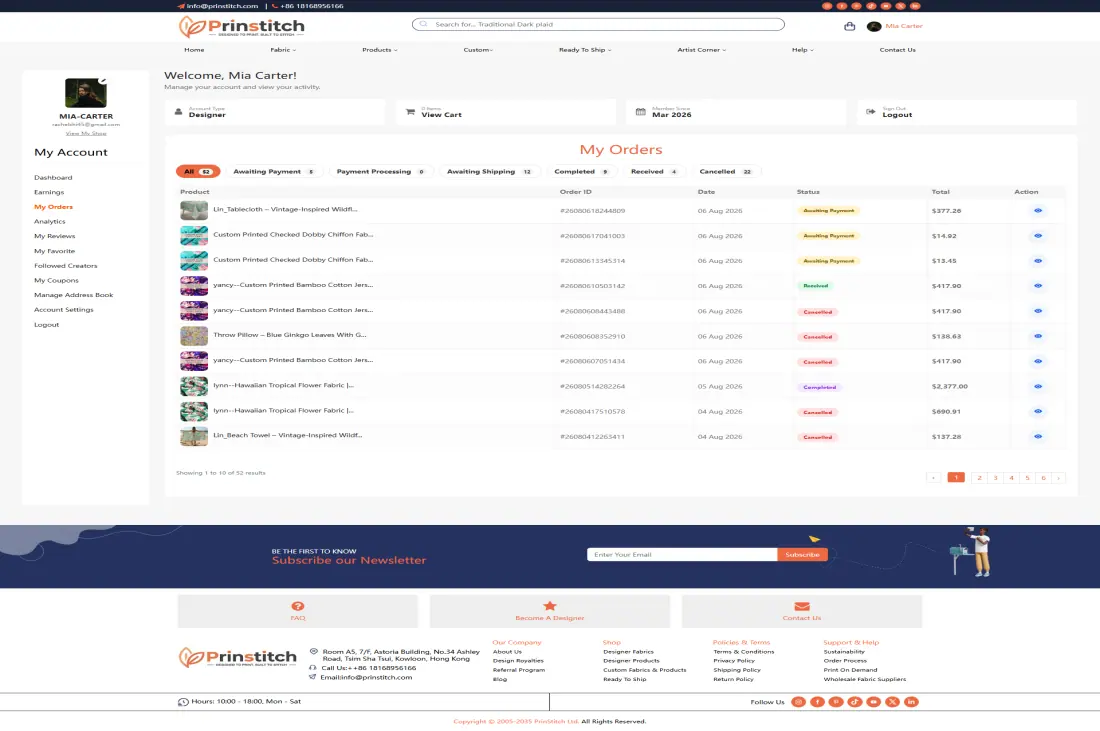
Task: Open Instagram from footer Follow Us
Action: pyautogui.click(x=798, y=702)
